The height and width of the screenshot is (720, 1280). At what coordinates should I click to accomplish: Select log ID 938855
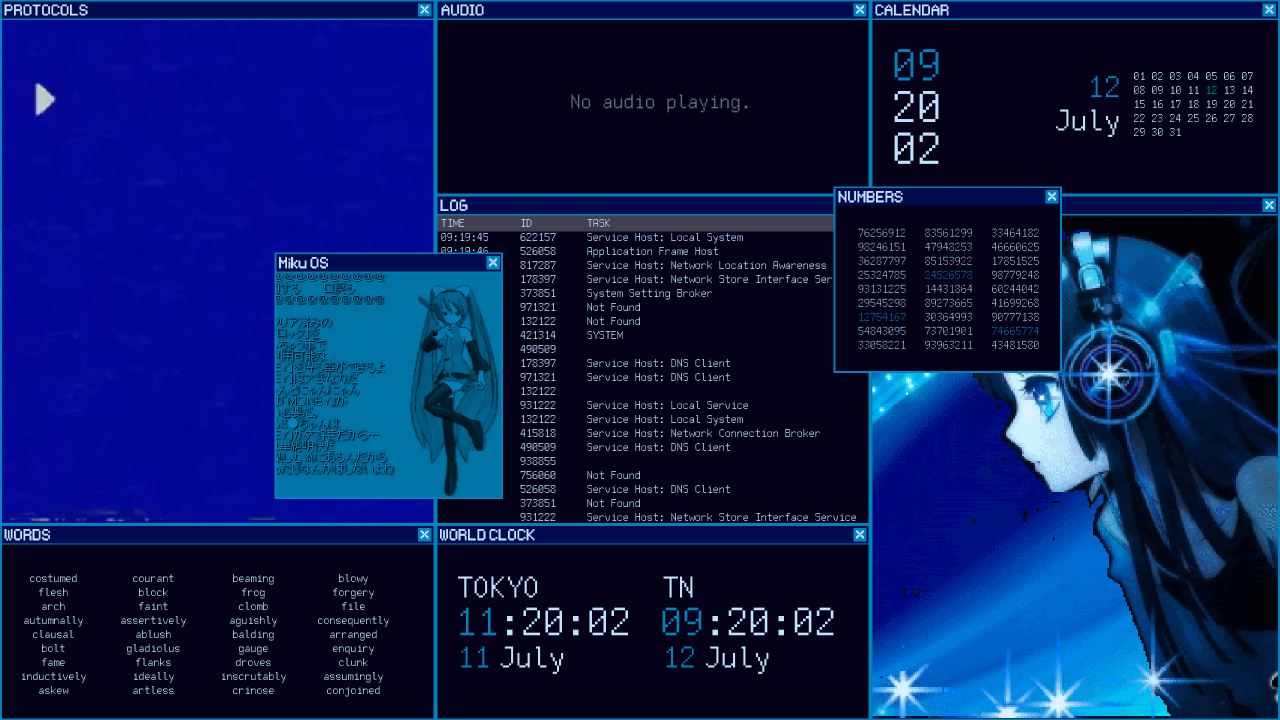tap(538, 462)
